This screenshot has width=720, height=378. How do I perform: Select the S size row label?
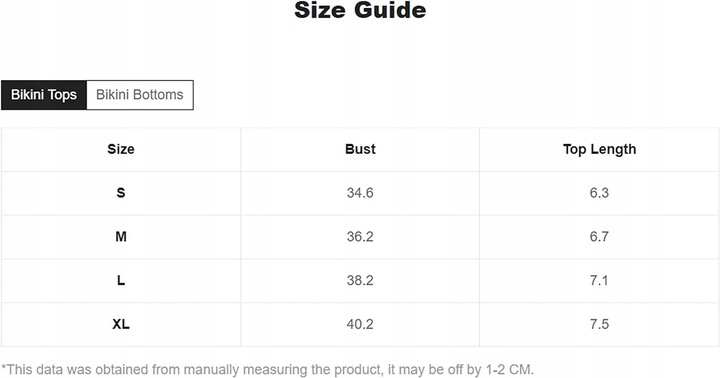click(x=121, y=193)
